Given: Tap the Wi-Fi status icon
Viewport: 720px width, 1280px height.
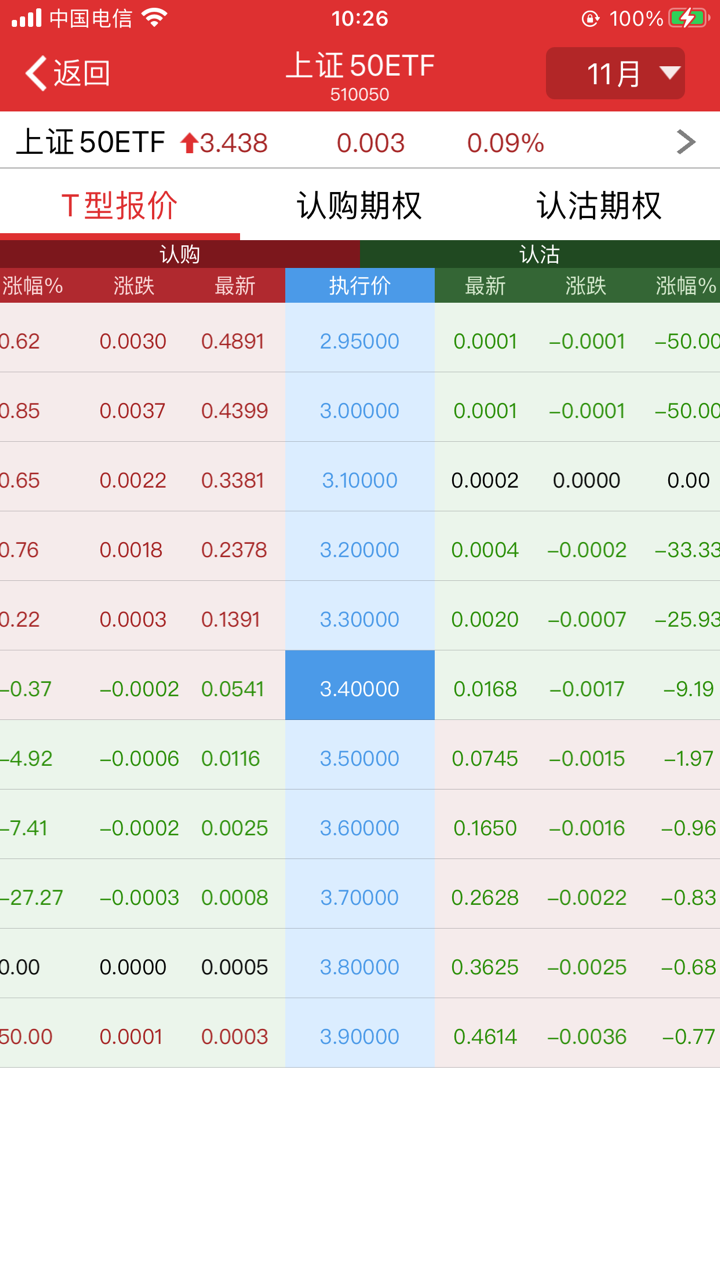Looking at the screenshot, I should [155, 18].
